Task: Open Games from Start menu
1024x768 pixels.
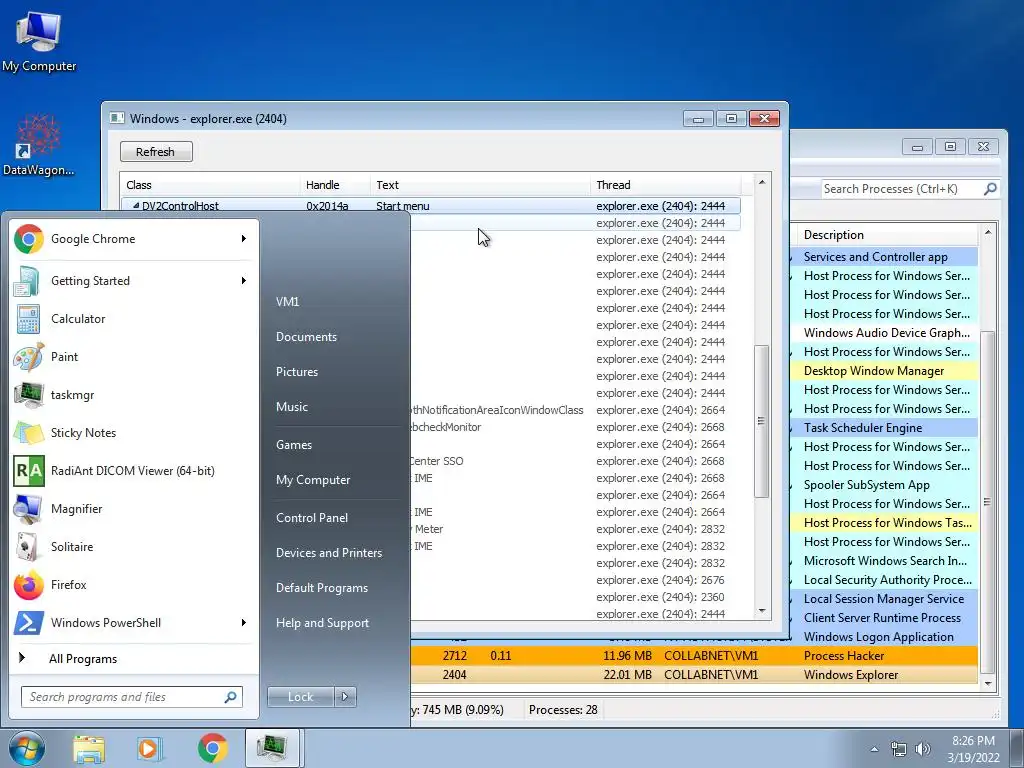Action: pyautogui.click(x=294, y=445)
